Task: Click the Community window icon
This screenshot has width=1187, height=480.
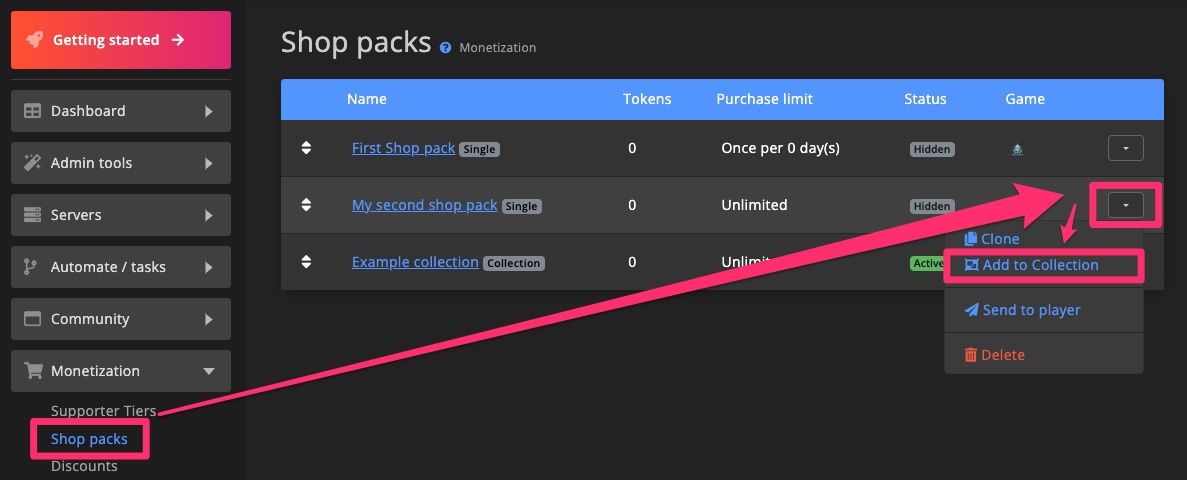Action: pyautogui.click(x=32, y=319)
